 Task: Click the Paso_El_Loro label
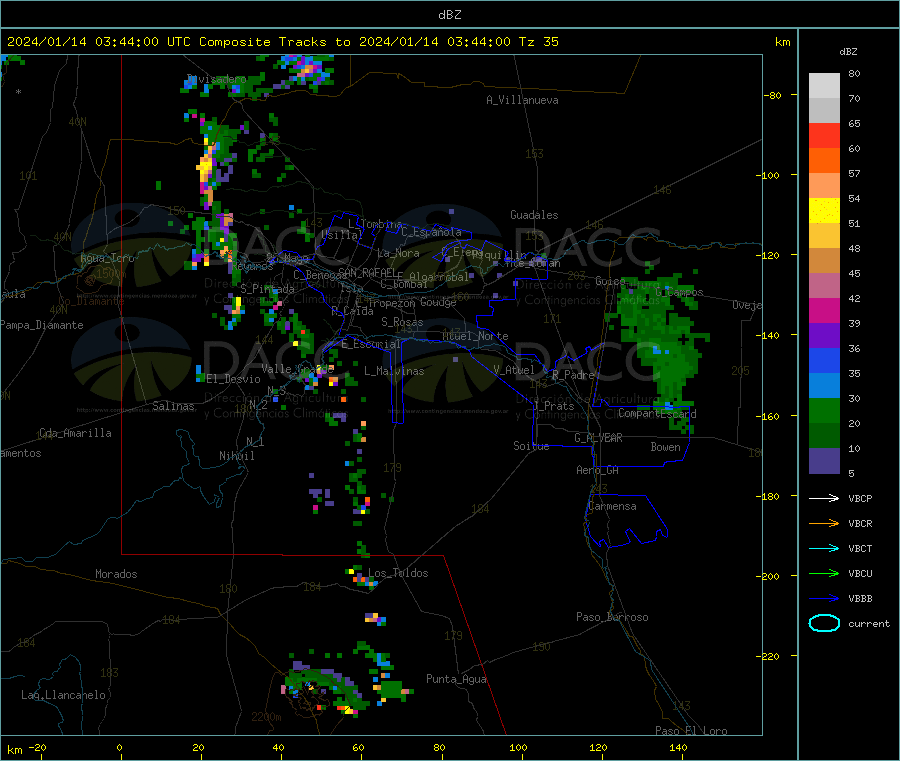[691, 731]
